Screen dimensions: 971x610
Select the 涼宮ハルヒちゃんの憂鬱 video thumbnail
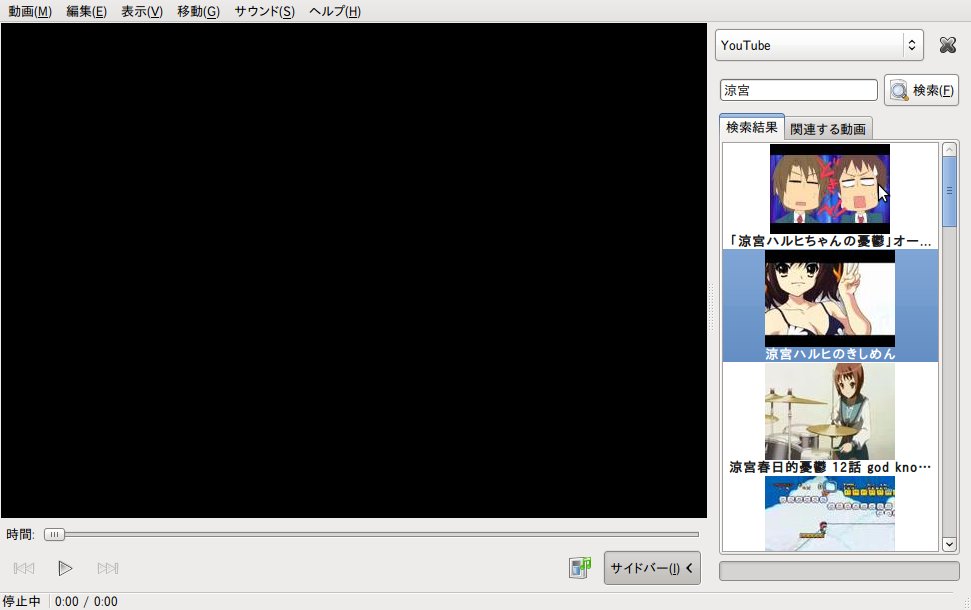click(830, 189)
